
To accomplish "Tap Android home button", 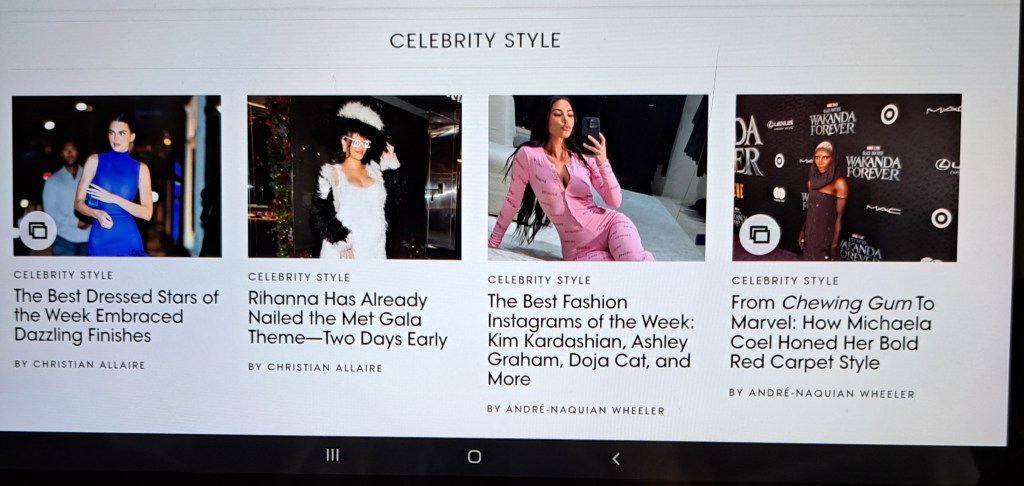I will pos(475,457).
